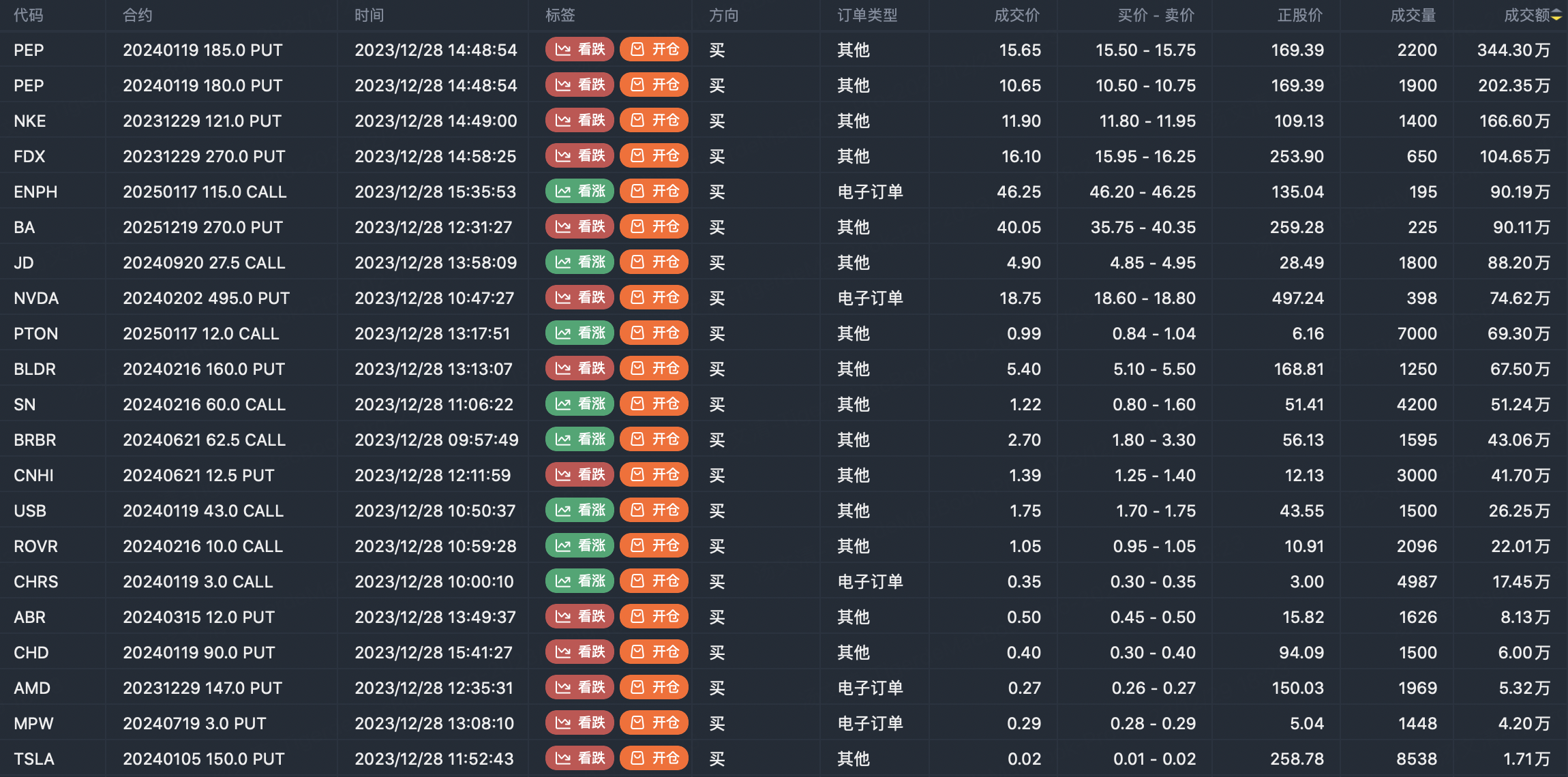This screenshot has width=1568, height=777.
Task: Click the 看跌 tag in FDX row
Action: [579, 156]
